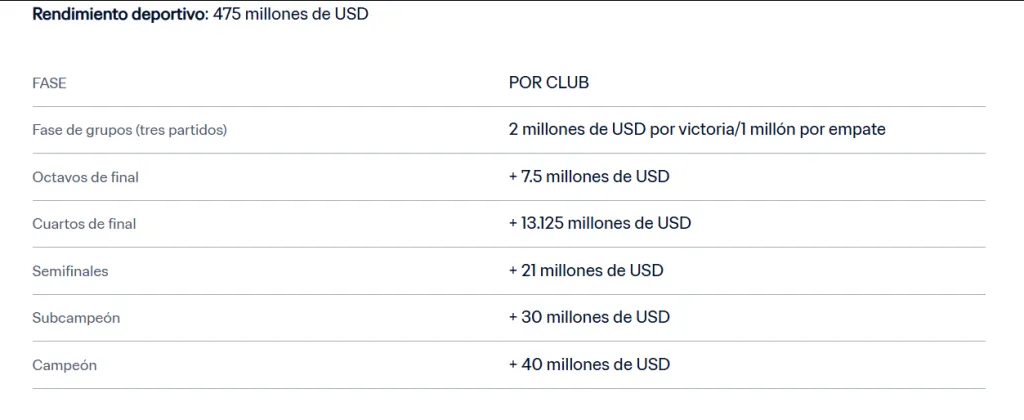Click the '+ 7.5 millones de USD' amount
The image size is (1024, 420).
589,177
